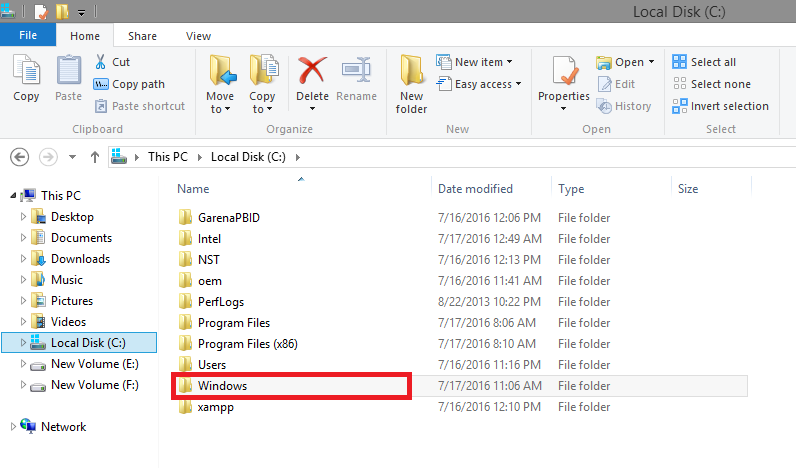Select Pictures in navigation pane
Image resolution: width=796 pixels, height=468 pixels.
(72, 301)
